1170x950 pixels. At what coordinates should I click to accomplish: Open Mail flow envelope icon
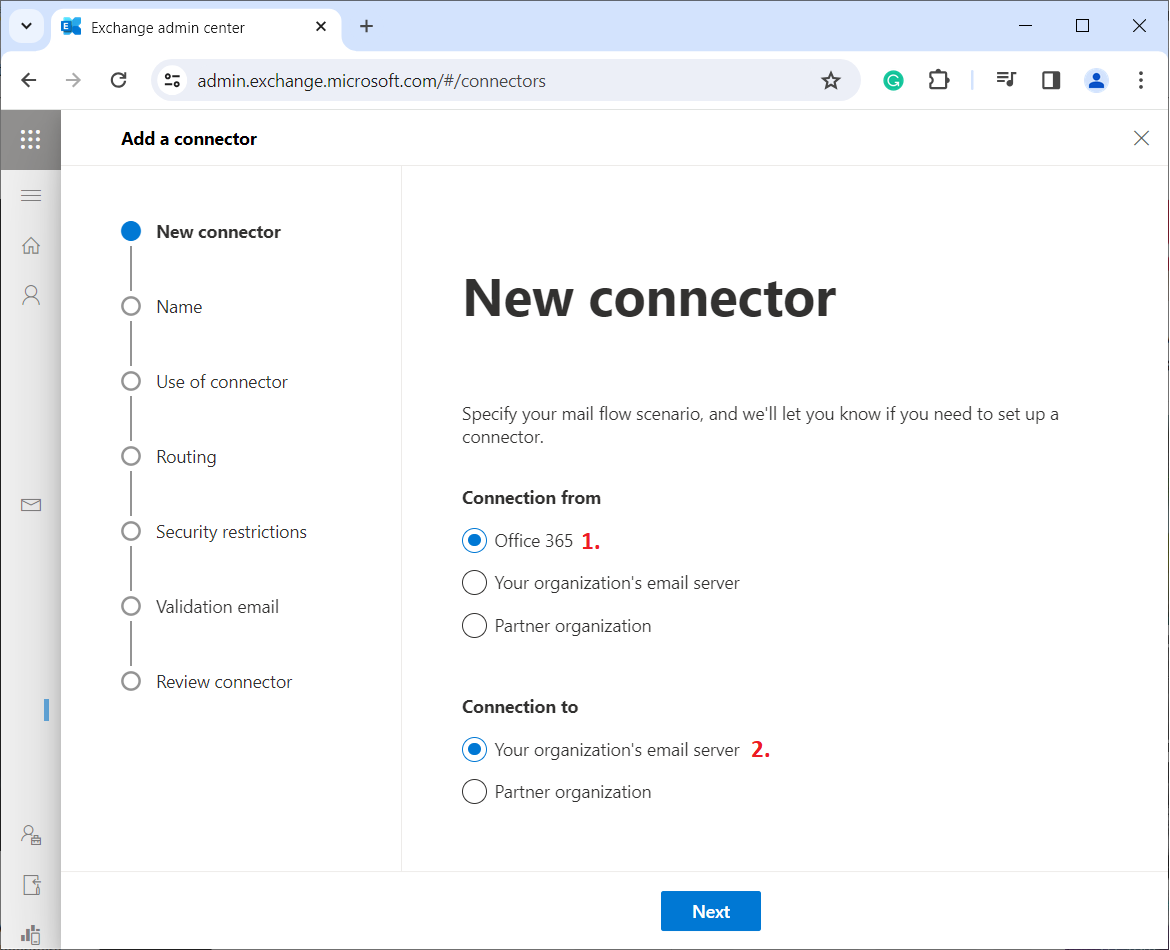pyautogui.click(x=31, y=505)
